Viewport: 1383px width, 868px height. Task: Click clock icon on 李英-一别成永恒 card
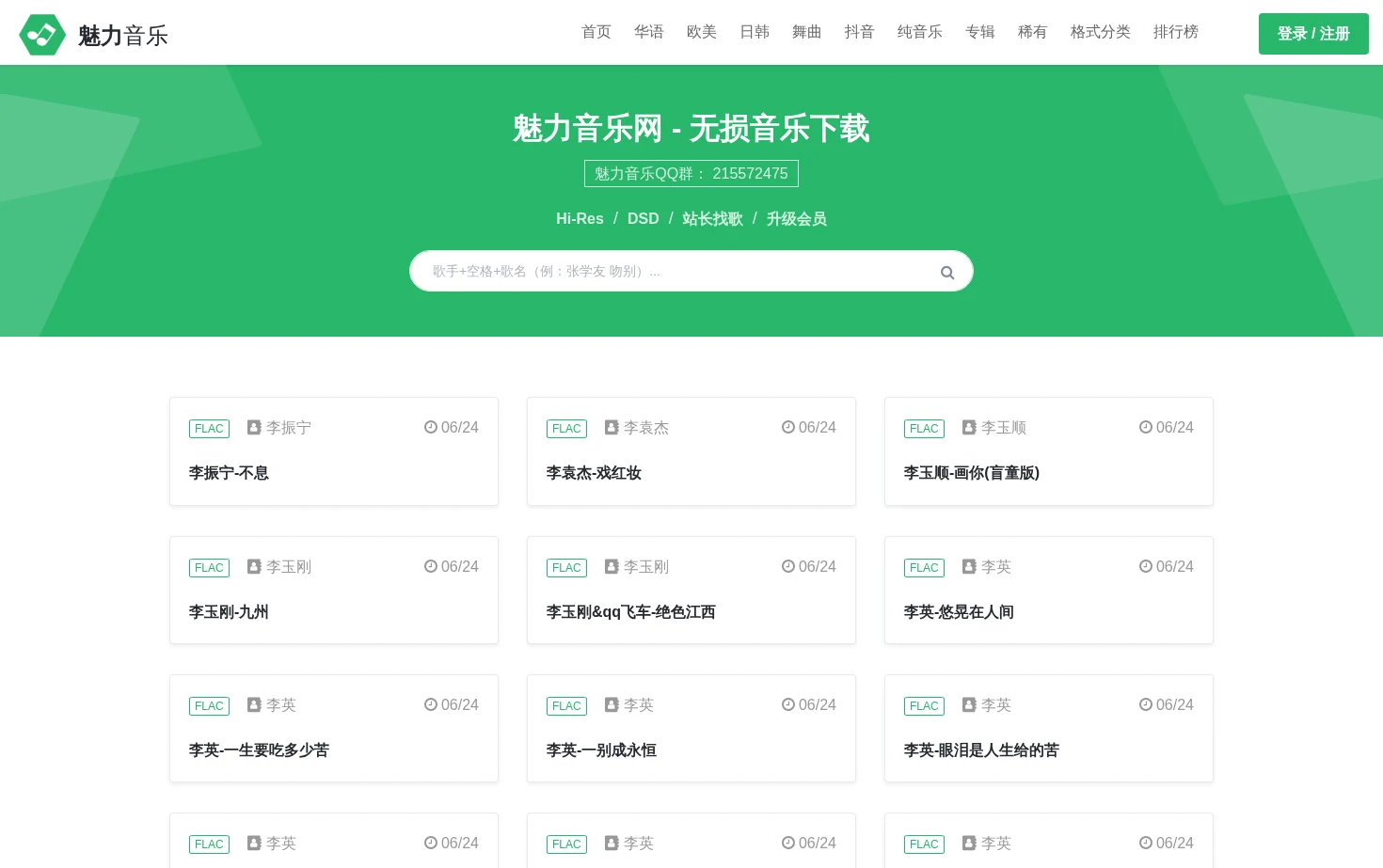[x=788, y=704]
